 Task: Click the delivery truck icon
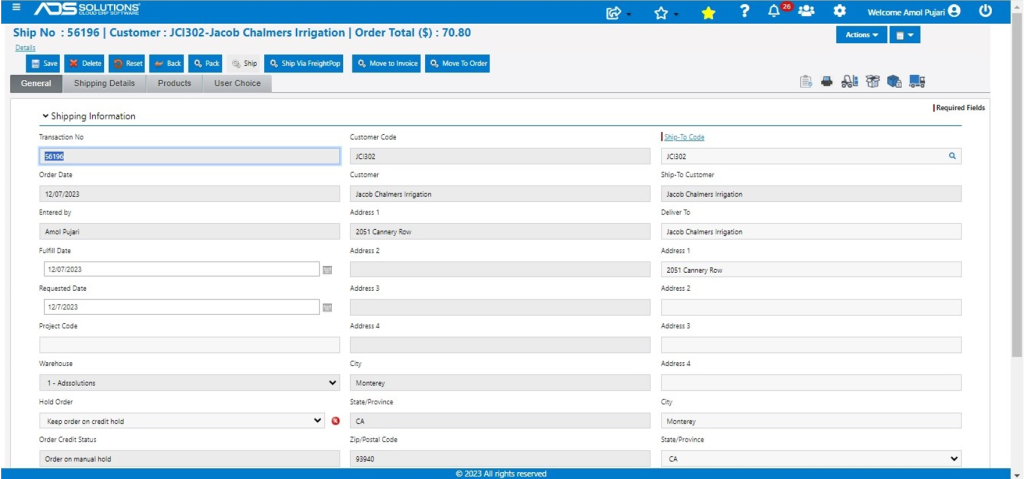click(918, 82)
